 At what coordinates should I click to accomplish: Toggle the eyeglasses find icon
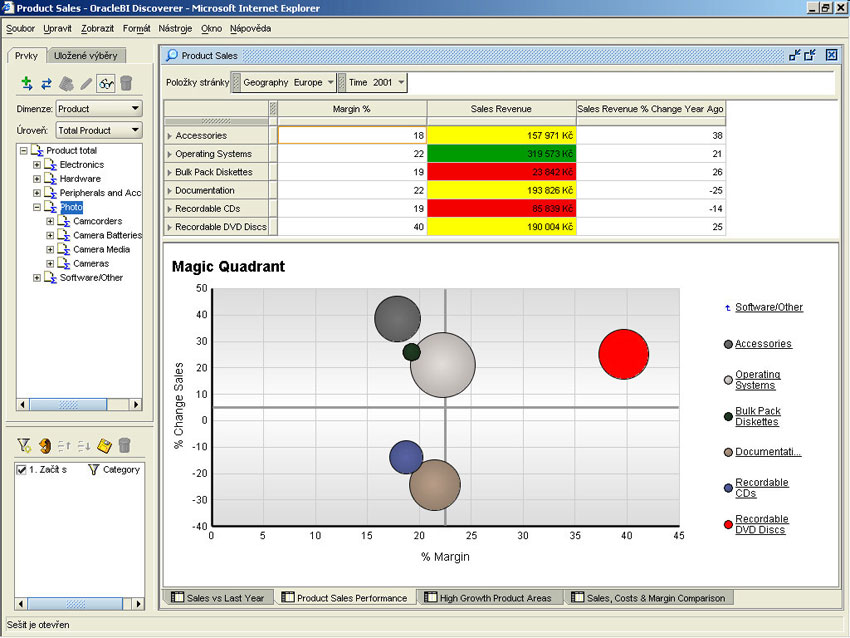pyautogui.click(x=106, y=83)
